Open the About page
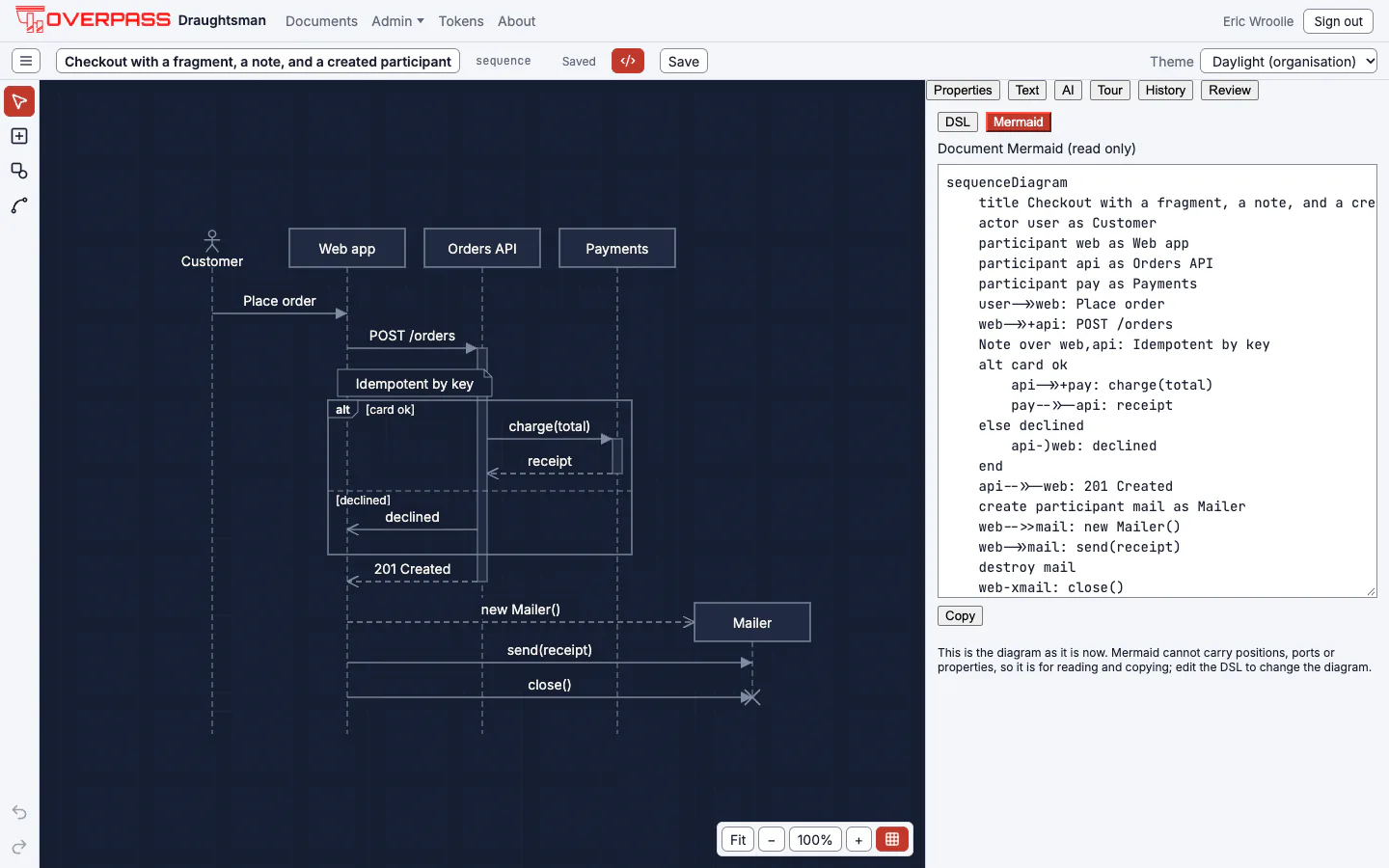1389x868 pixels. click(x=517, y=21)
